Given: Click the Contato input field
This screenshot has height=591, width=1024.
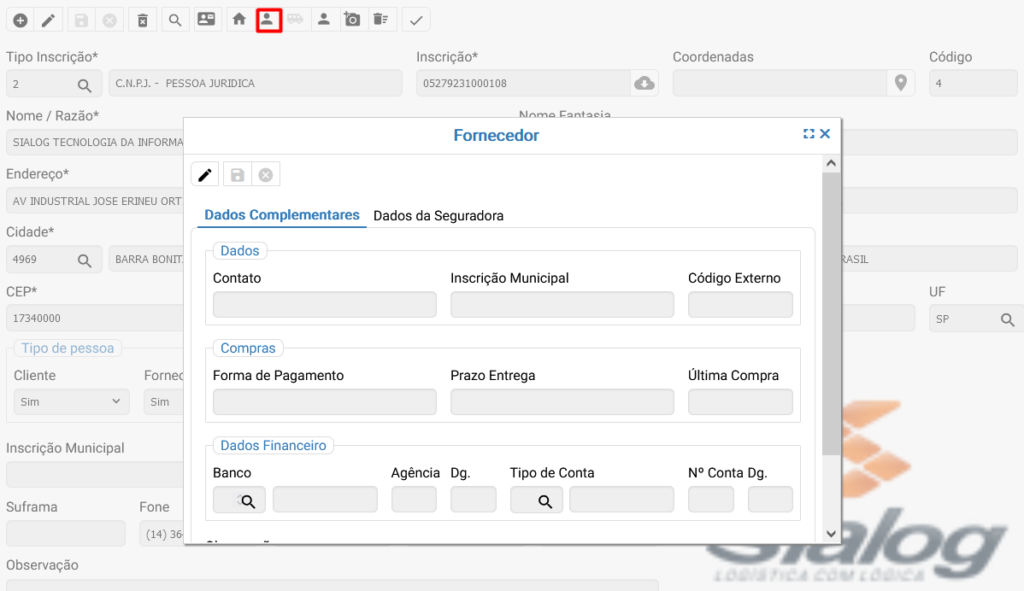Looking at the screenshot, I should pyautogui.click(x=325, y=305).
